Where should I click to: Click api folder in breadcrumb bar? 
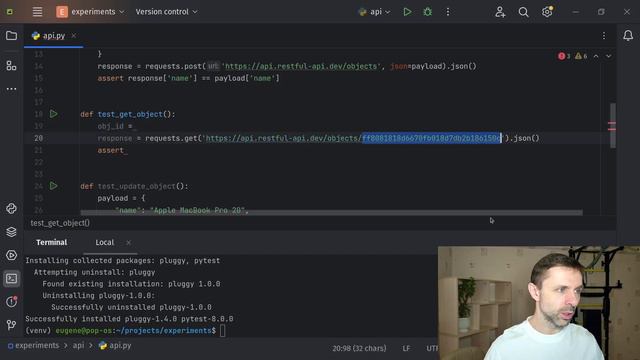[x=78, y=345]
